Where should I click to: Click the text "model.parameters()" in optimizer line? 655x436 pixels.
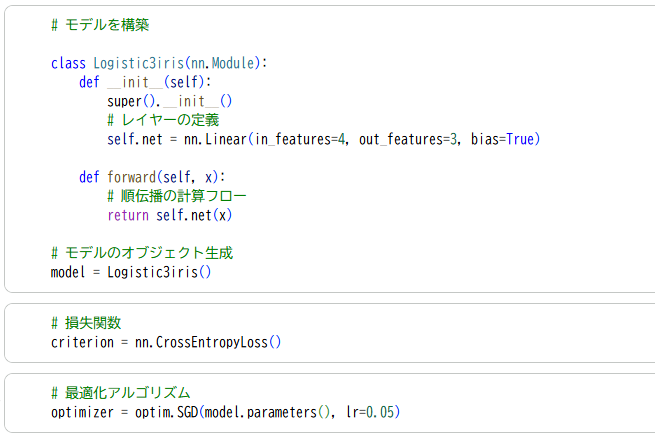pos(267,412)
